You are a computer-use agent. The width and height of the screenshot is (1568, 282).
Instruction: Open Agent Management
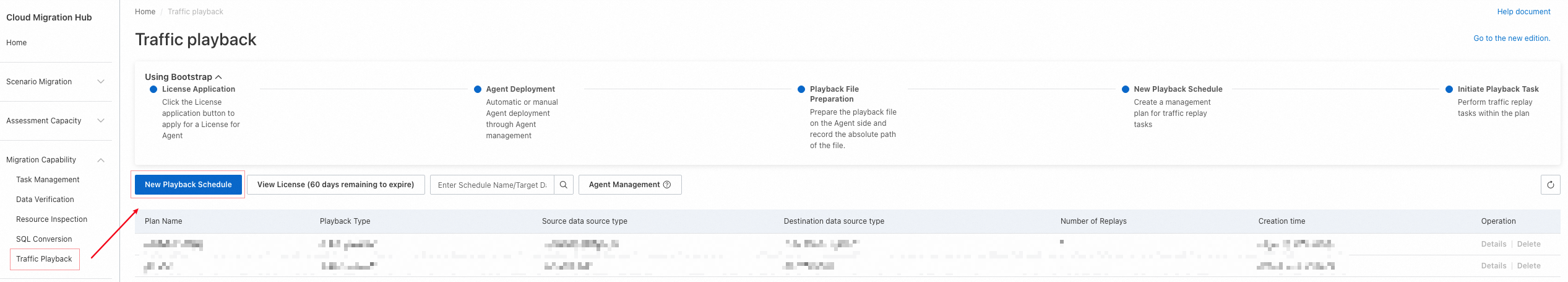pos(624,185)
